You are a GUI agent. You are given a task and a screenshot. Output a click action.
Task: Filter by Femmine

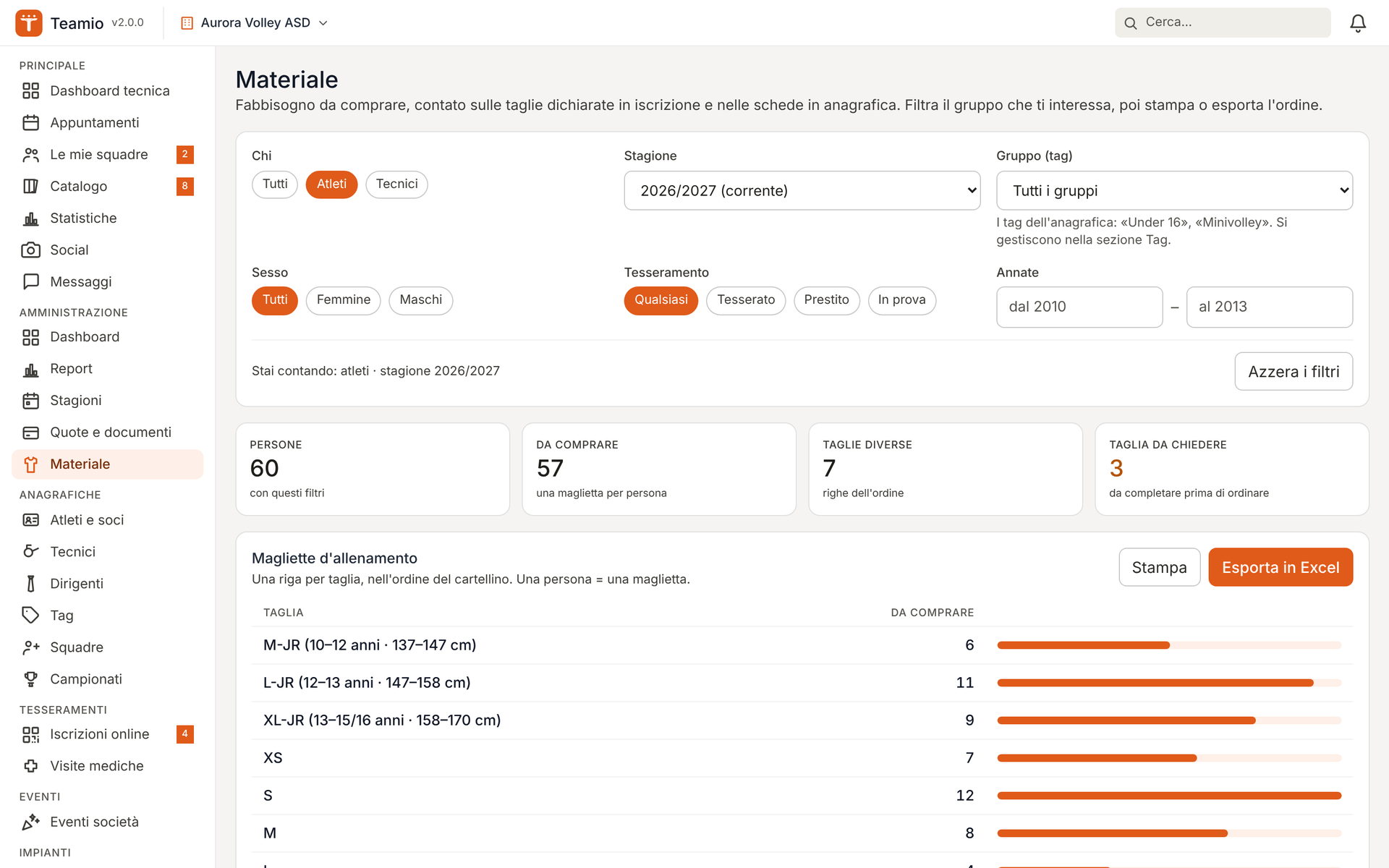(343, 300)
